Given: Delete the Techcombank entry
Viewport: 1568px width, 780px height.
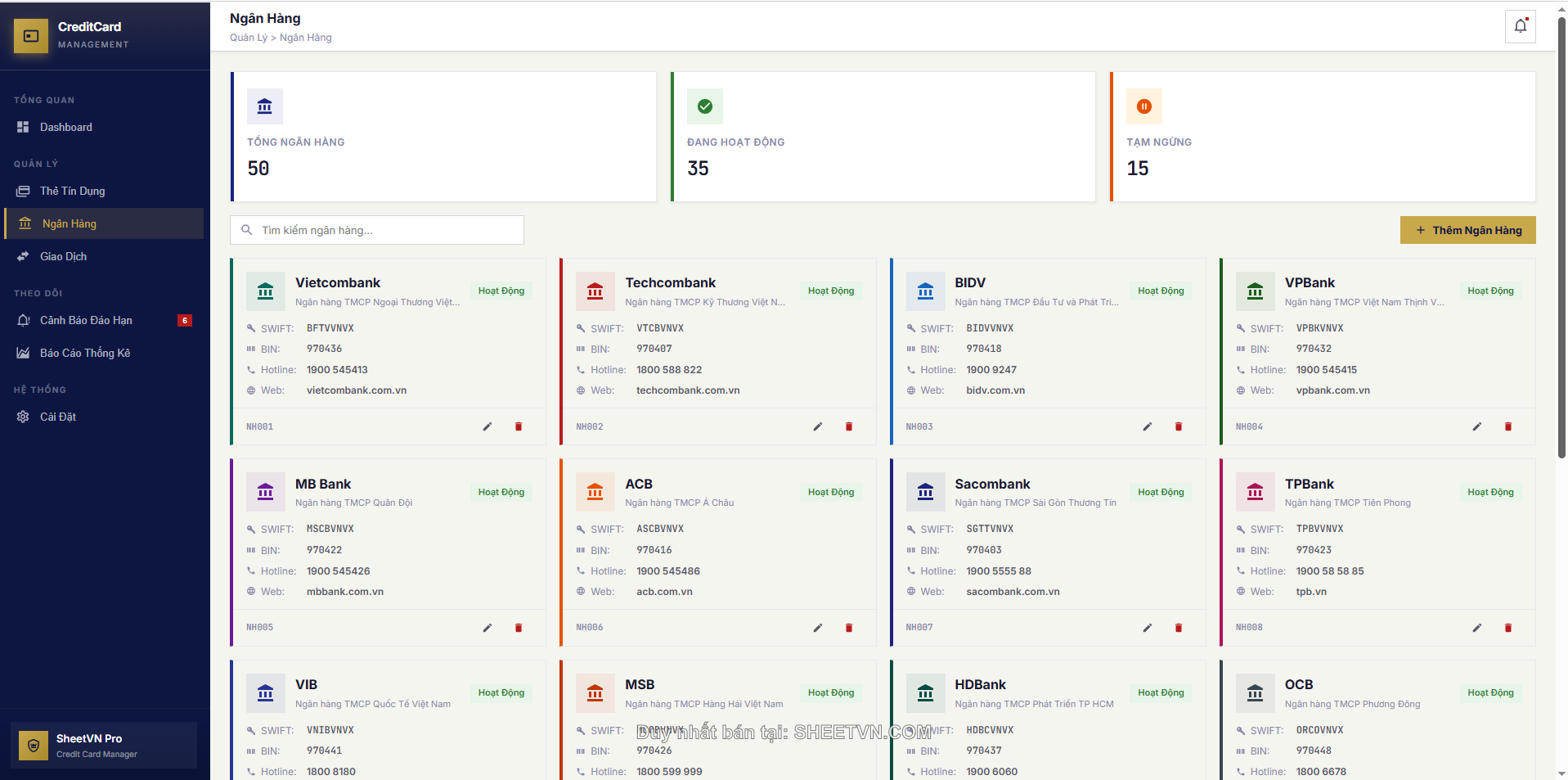Looking at the screenshot, I should coord(848,426).
